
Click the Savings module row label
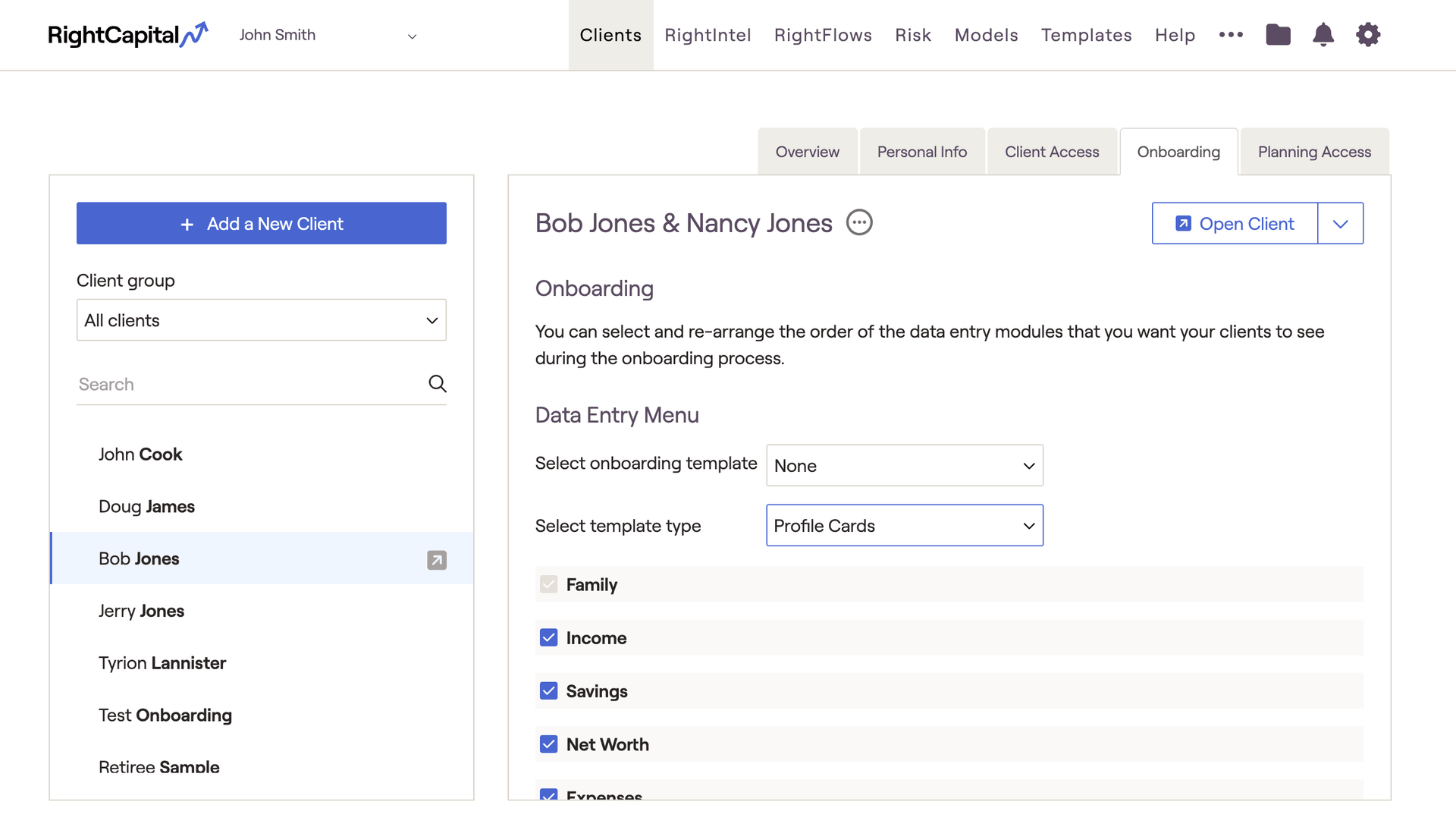click(597, 691)
